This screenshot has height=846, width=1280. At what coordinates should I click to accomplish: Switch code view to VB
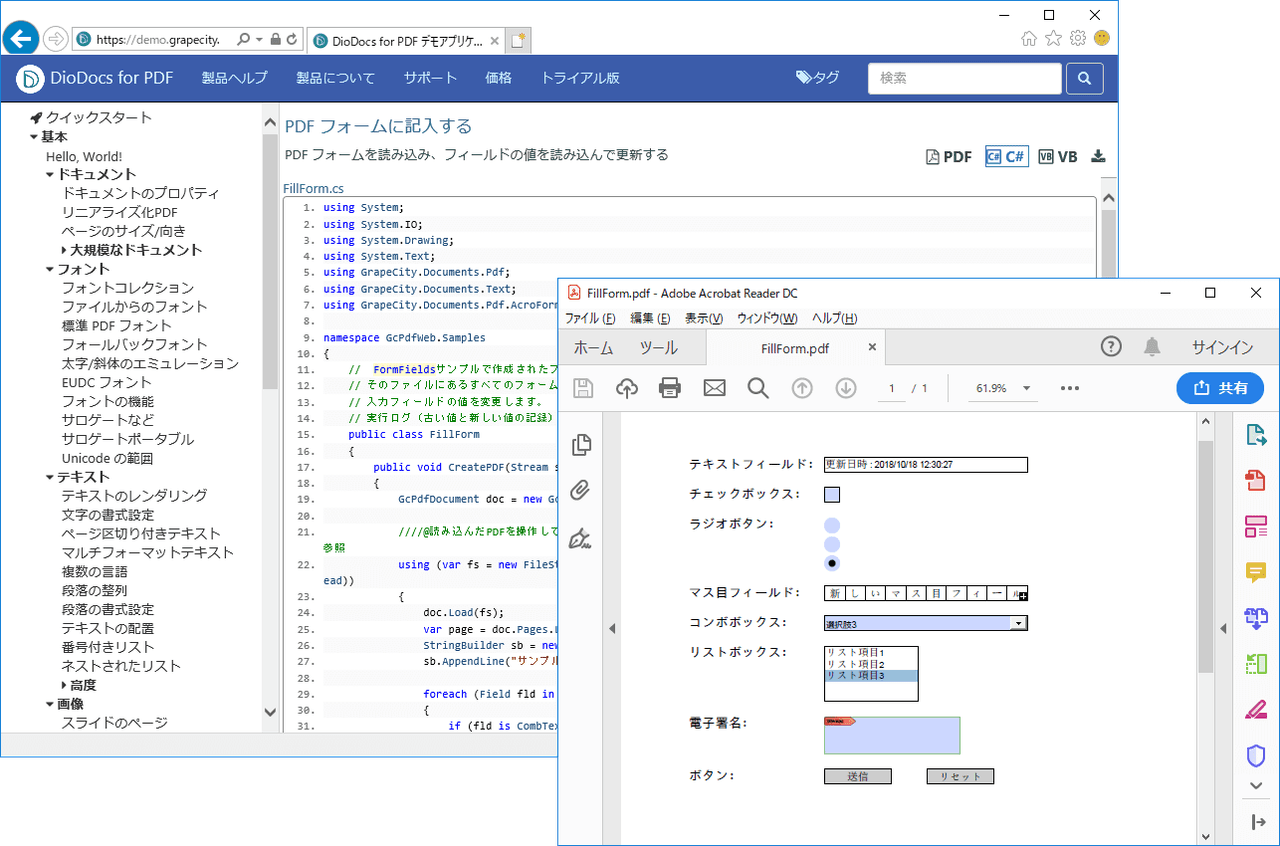click(x=1058, y=156)
